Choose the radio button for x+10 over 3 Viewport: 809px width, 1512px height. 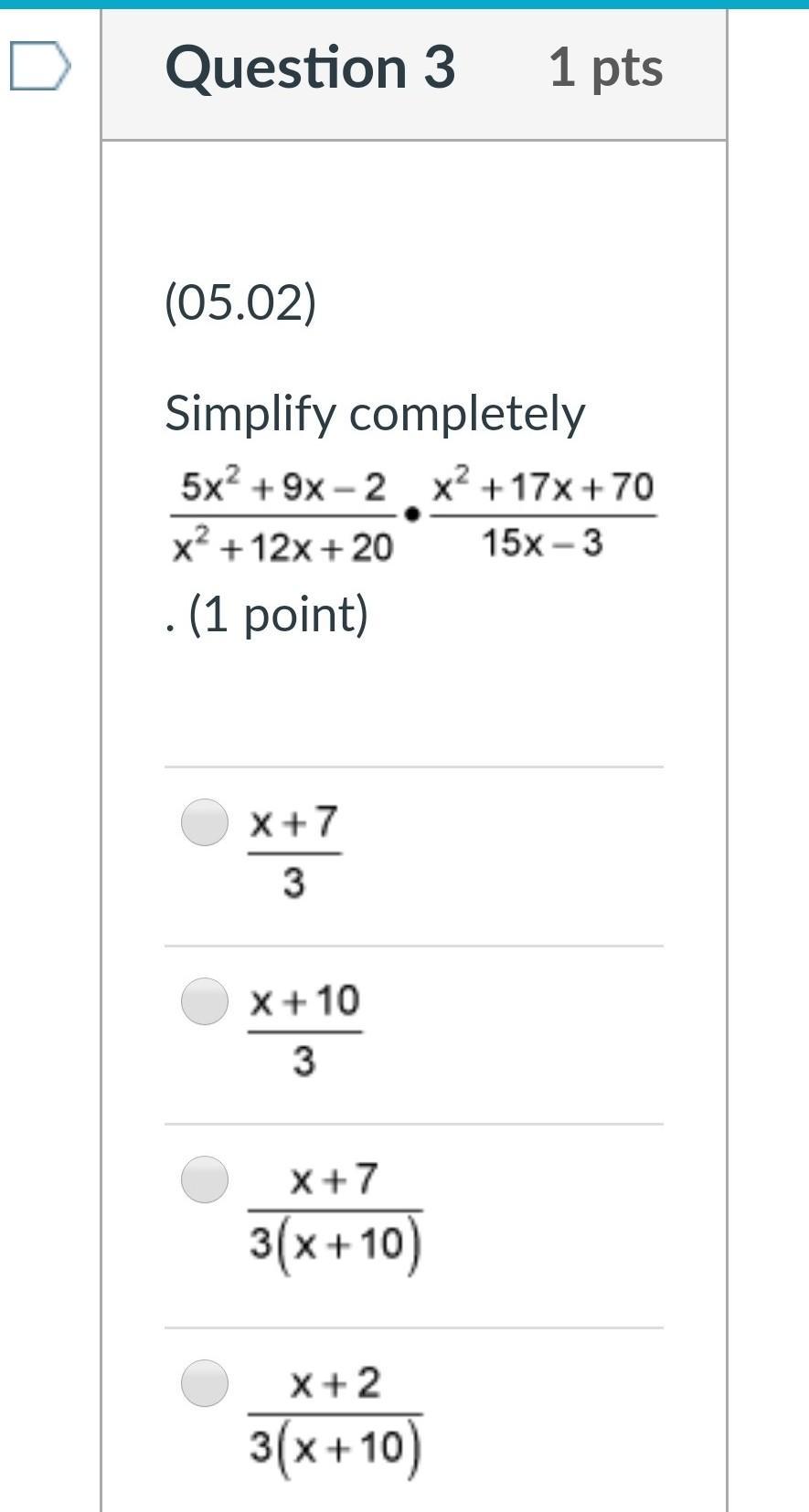(205, 1001)
